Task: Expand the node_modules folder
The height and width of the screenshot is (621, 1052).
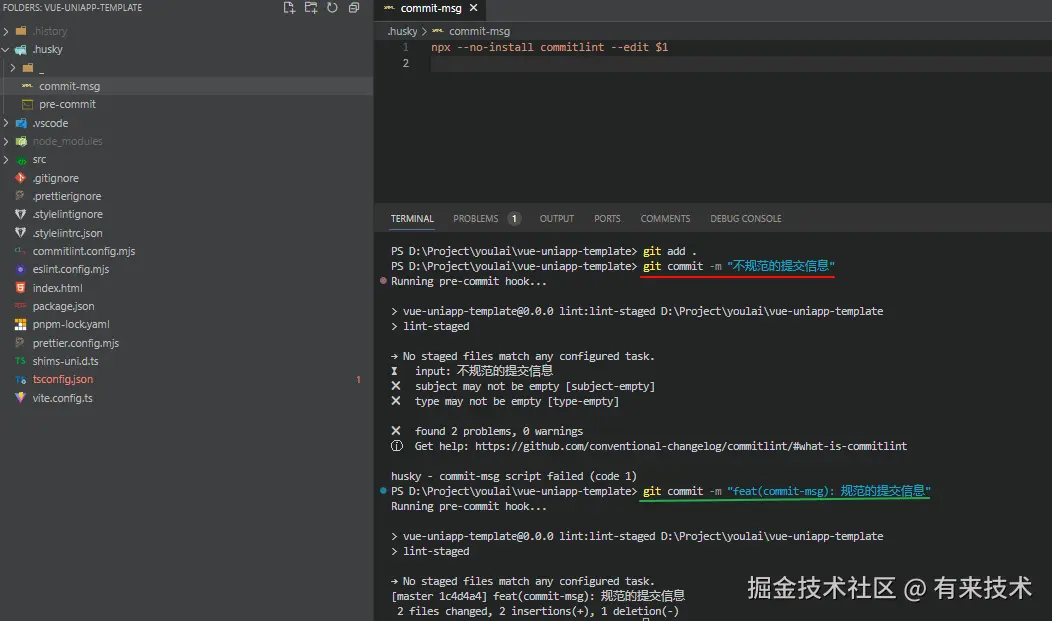Action: tap(6, 142)
